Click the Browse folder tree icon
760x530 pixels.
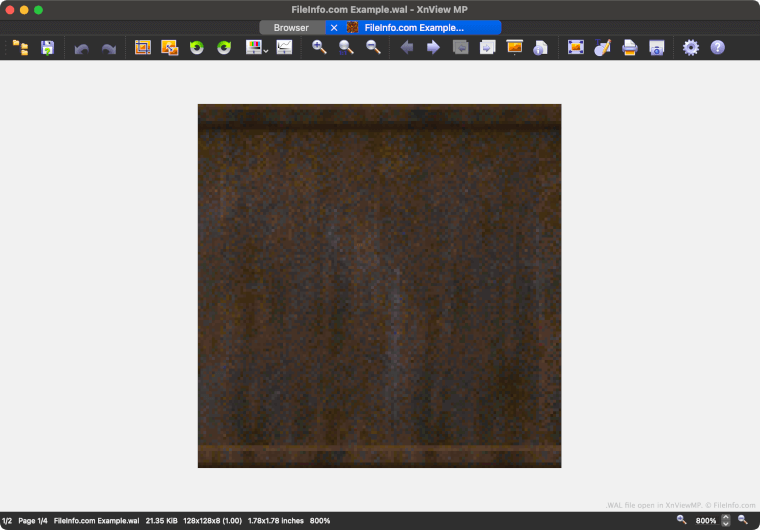click(20, 47)
